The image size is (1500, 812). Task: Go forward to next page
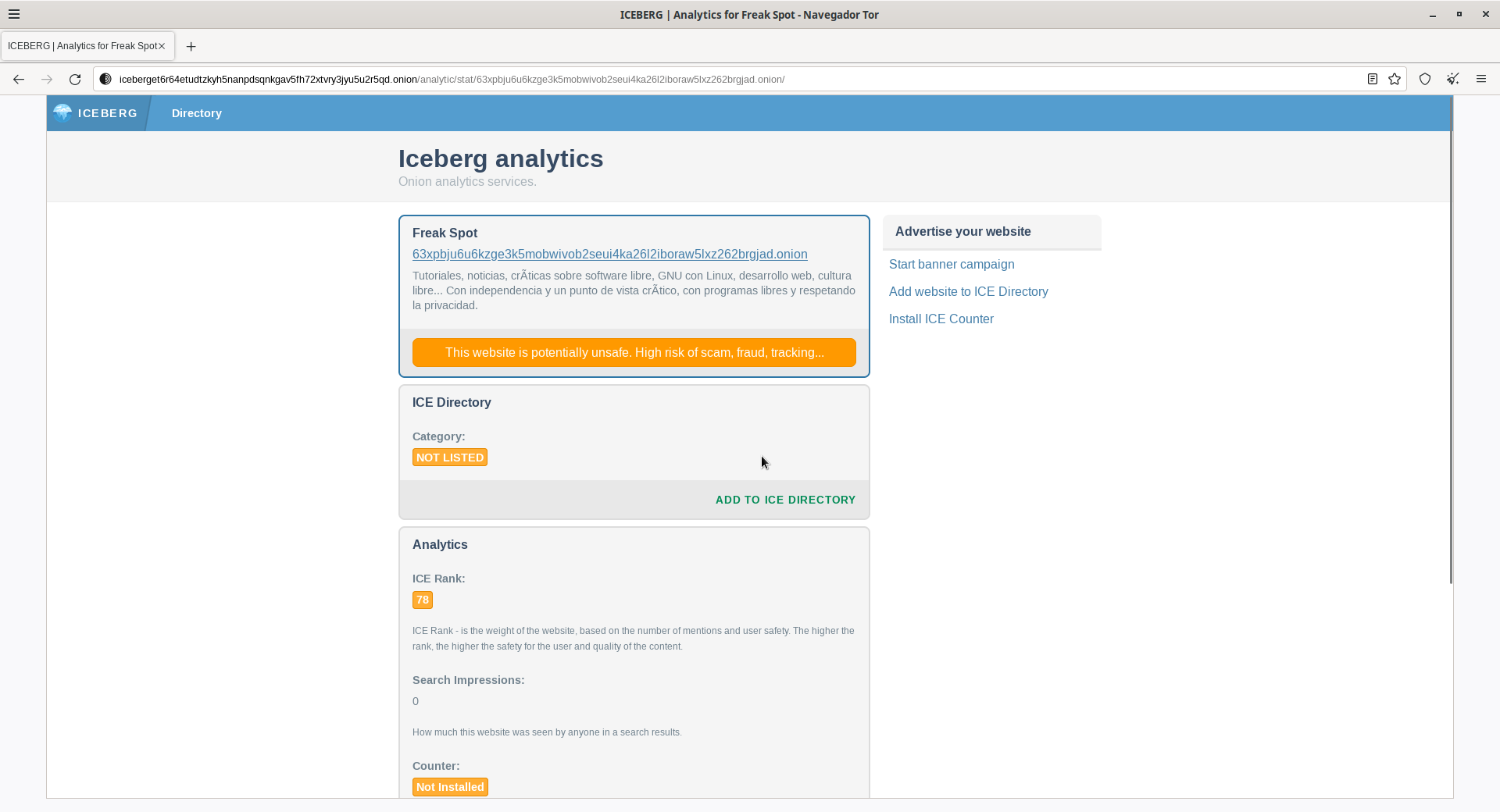[x=47, y=79]
